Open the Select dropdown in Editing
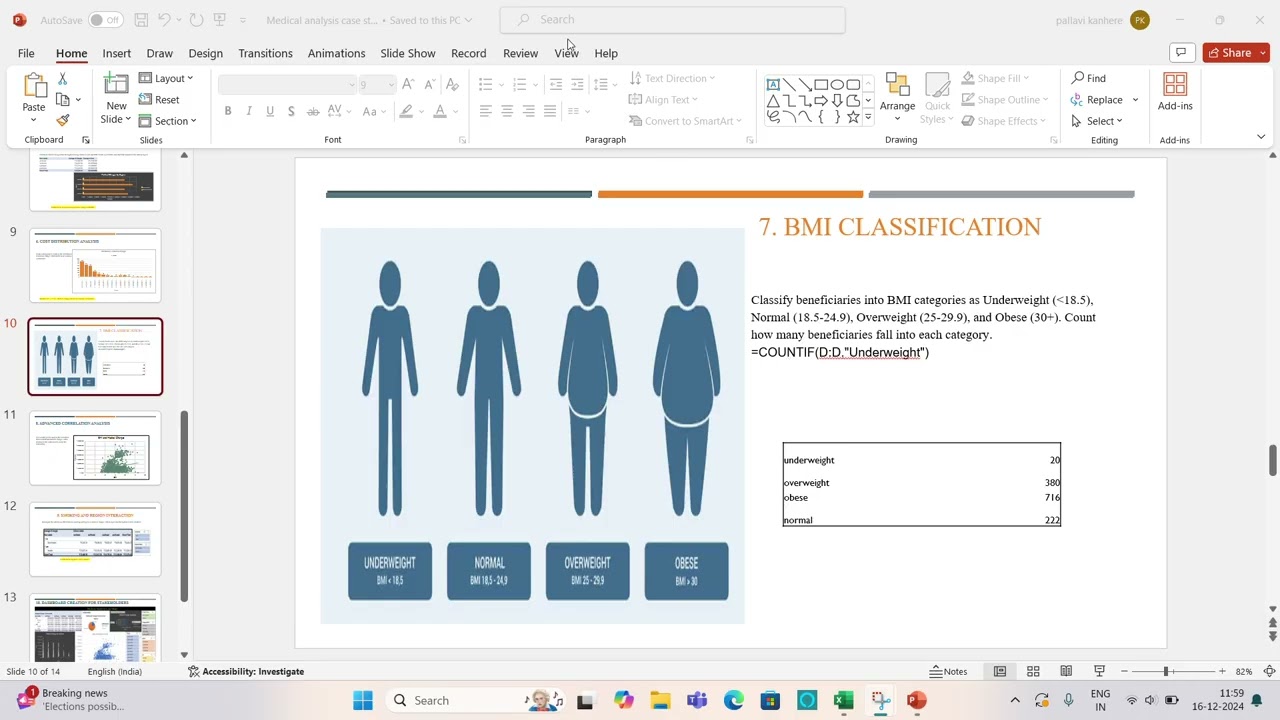Screen dimensions: 1280x720 1096,121
